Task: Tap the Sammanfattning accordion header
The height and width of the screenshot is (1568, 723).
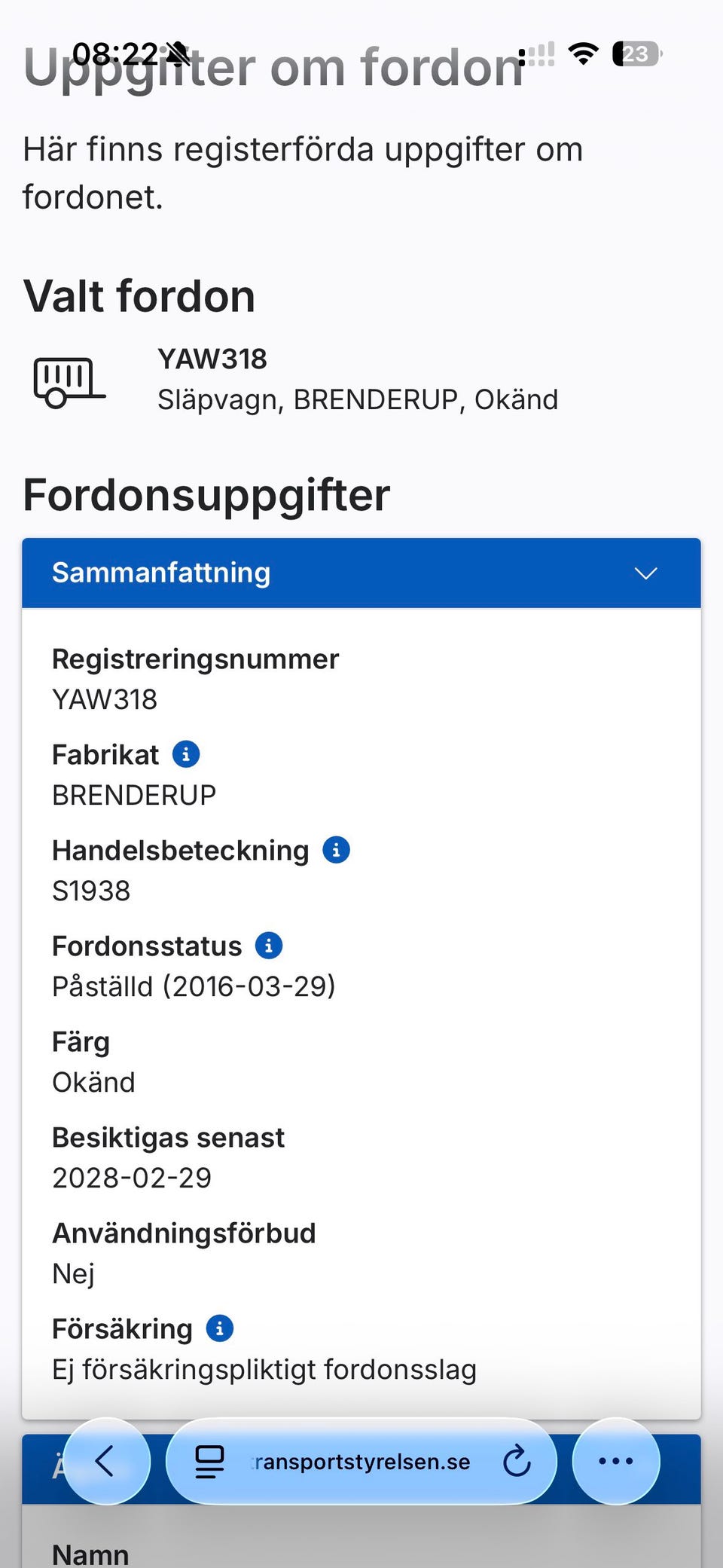Action: 161,573
